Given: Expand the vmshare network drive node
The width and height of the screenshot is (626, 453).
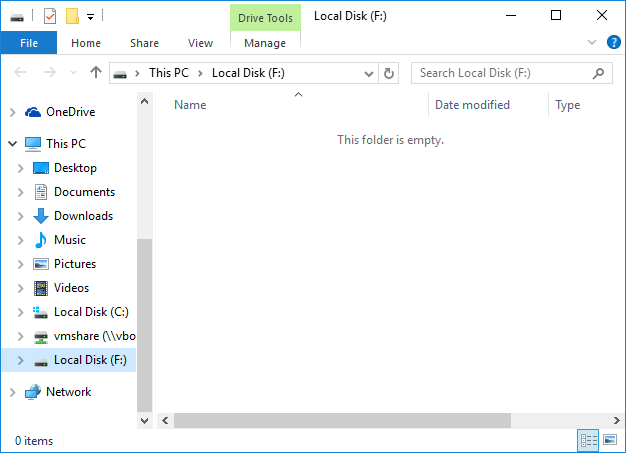Looking at the screenshot, I should coord(20,336).
